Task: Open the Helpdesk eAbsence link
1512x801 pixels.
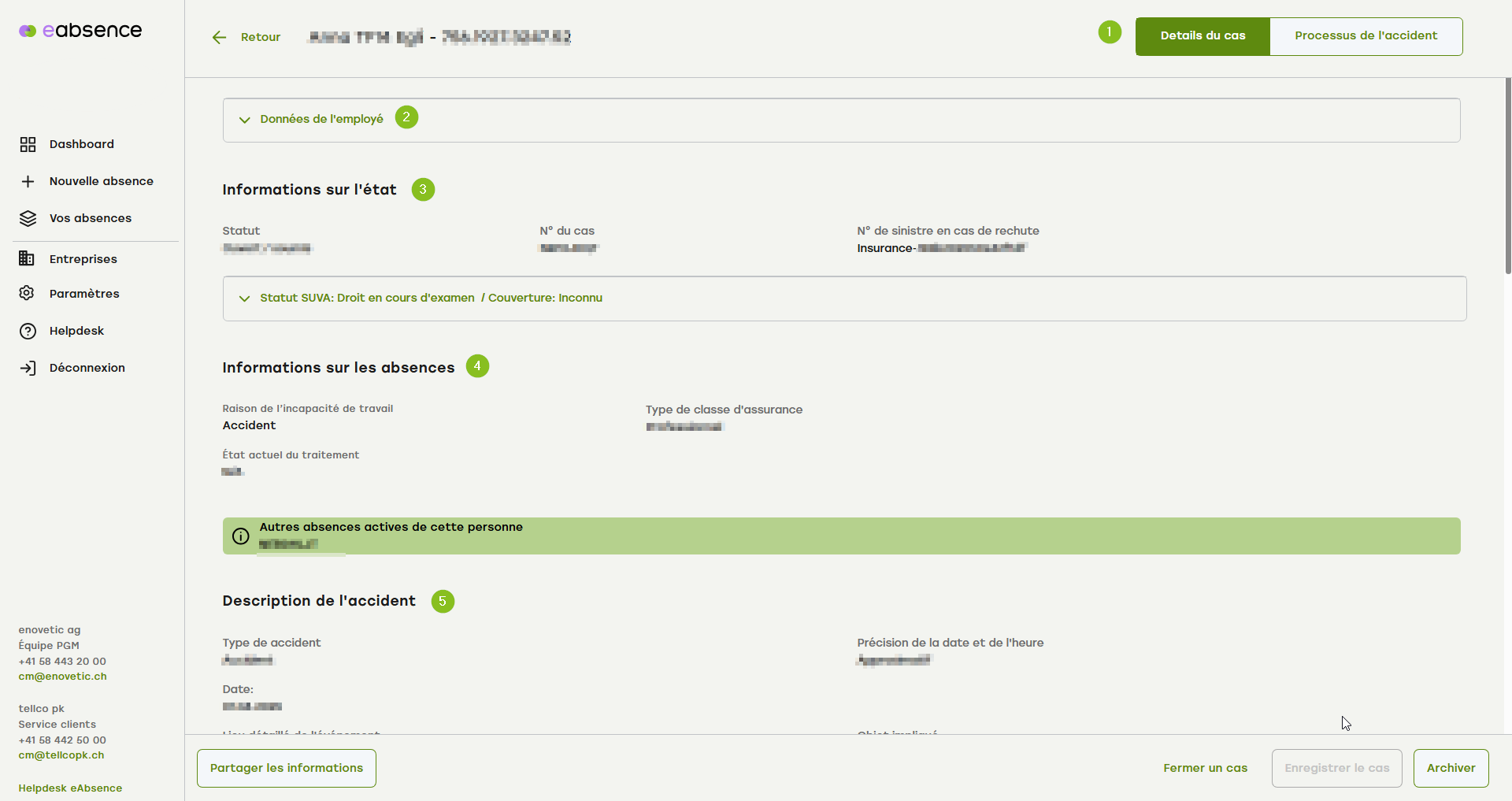Action: [x=70, y=788]
